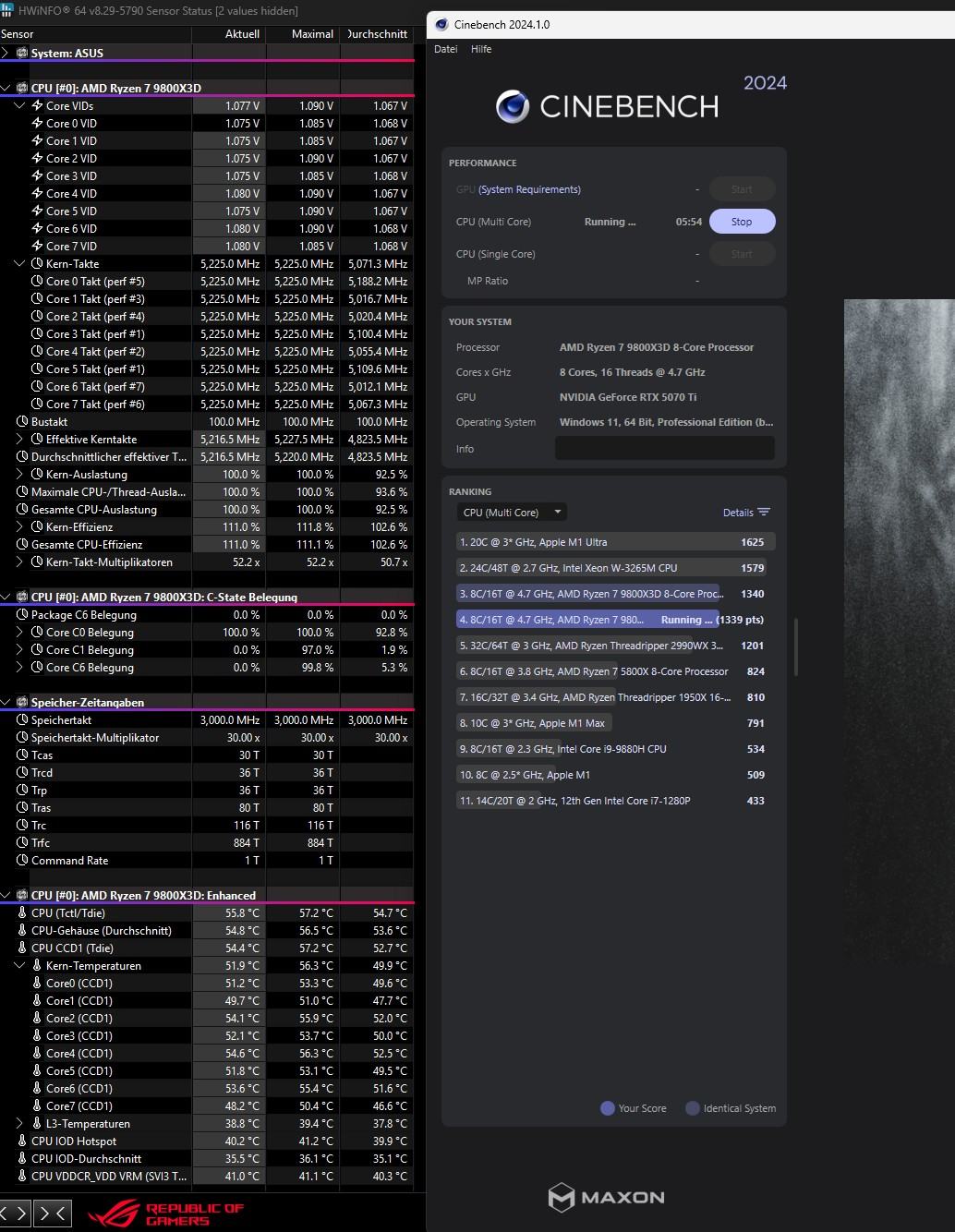
Task: Click the HWiNFO app icon in title bar
Action: 7,11
